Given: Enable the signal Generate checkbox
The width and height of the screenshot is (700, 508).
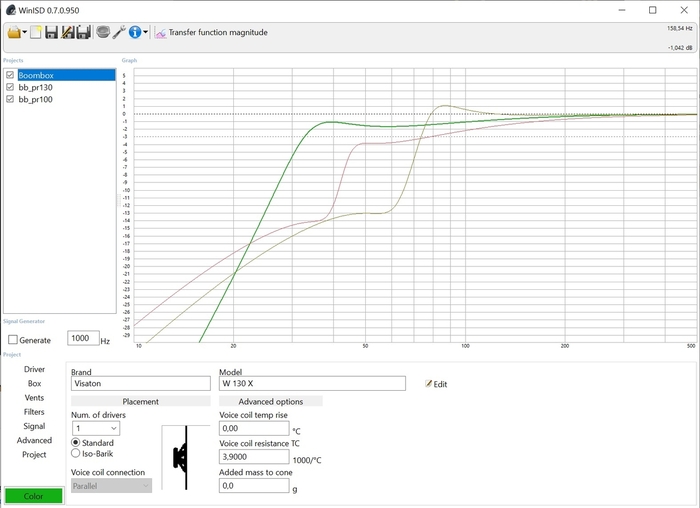Looking at the screenshot, I should tap(13, 340).
